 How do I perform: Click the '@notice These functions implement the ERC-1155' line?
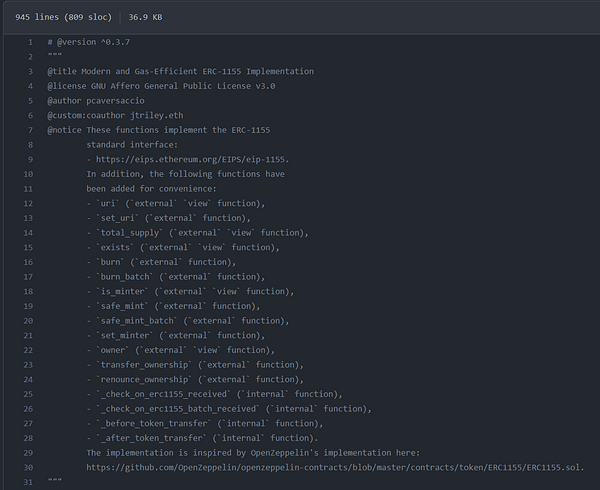click(x=159, y=130)
